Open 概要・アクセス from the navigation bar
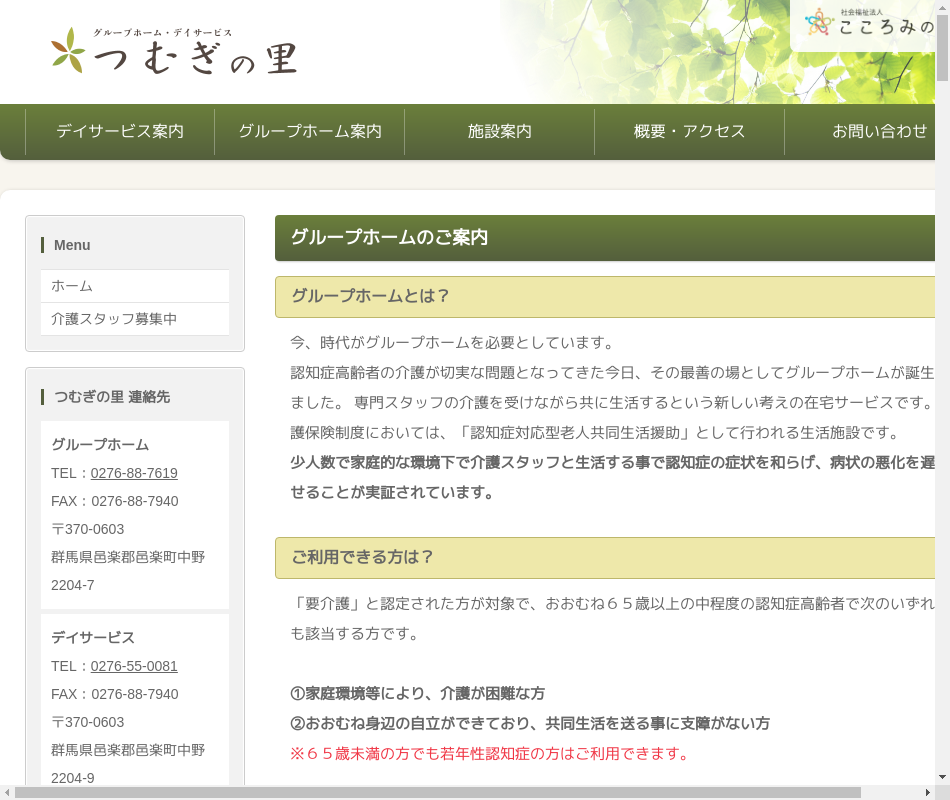 (x=690, y=131)
